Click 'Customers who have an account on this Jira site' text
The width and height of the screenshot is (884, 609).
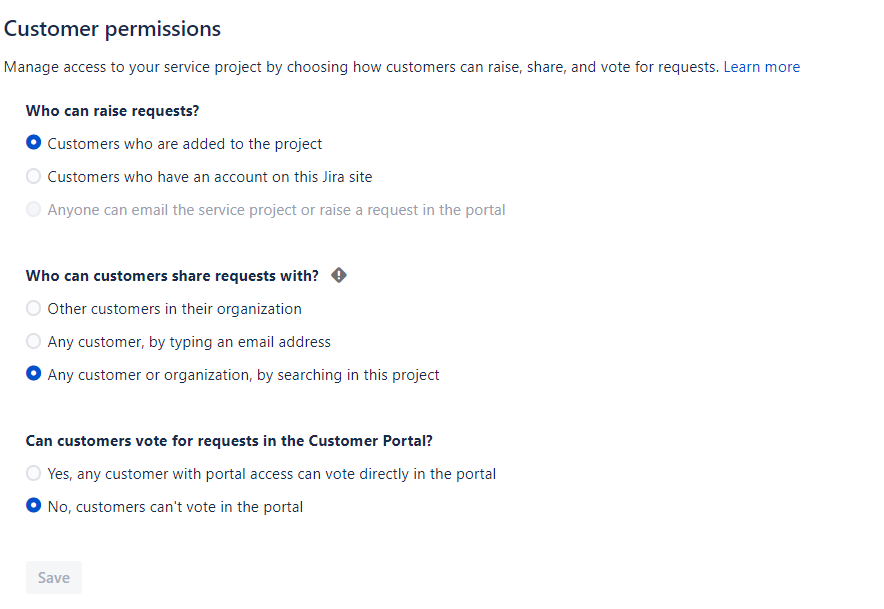[210, 177]
